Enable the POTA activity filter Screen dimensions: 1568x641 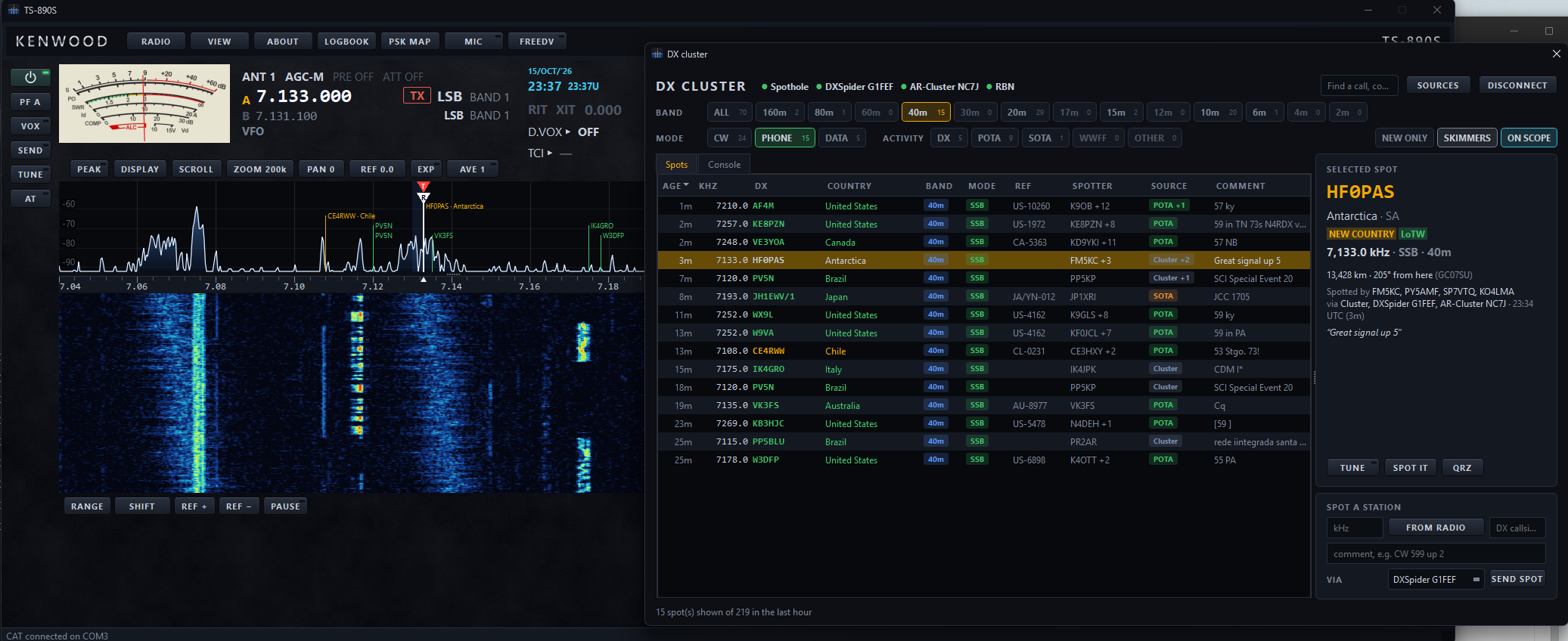pyautogui.click(x=995, y=138)
